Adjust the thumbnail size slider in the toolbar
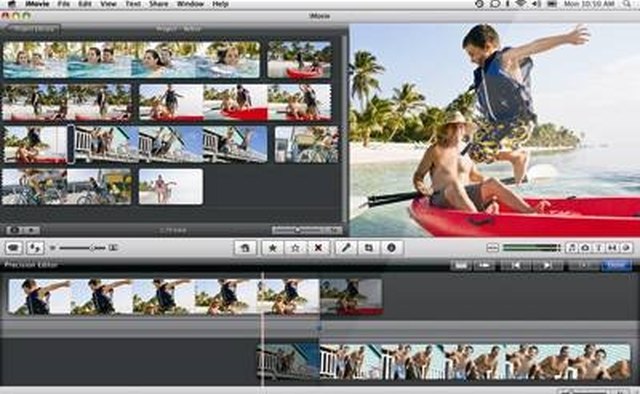The height and width of the screenshot is (394, 640). 83,248
